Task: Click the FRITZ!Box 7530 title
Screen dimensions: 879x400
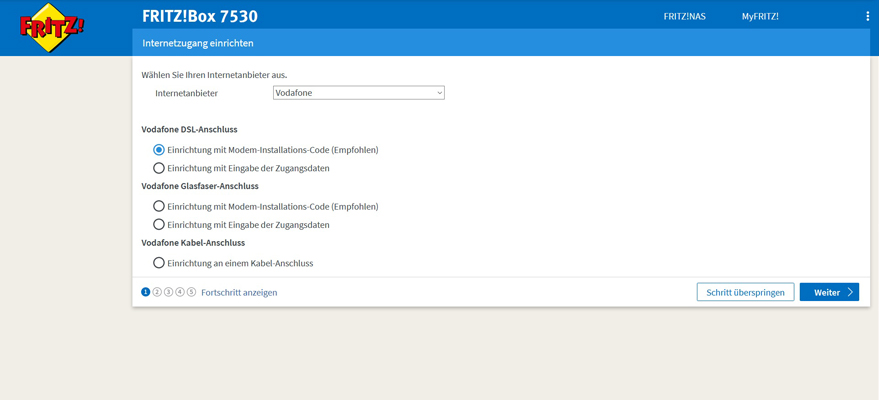Action: pyautogui.click(x=200, y=16)
